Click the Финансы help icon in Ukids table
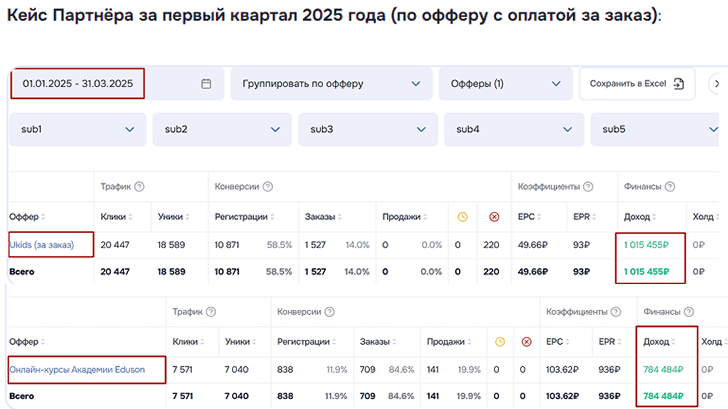Screen dimensions: 728x409 click(x=670, y=187)
